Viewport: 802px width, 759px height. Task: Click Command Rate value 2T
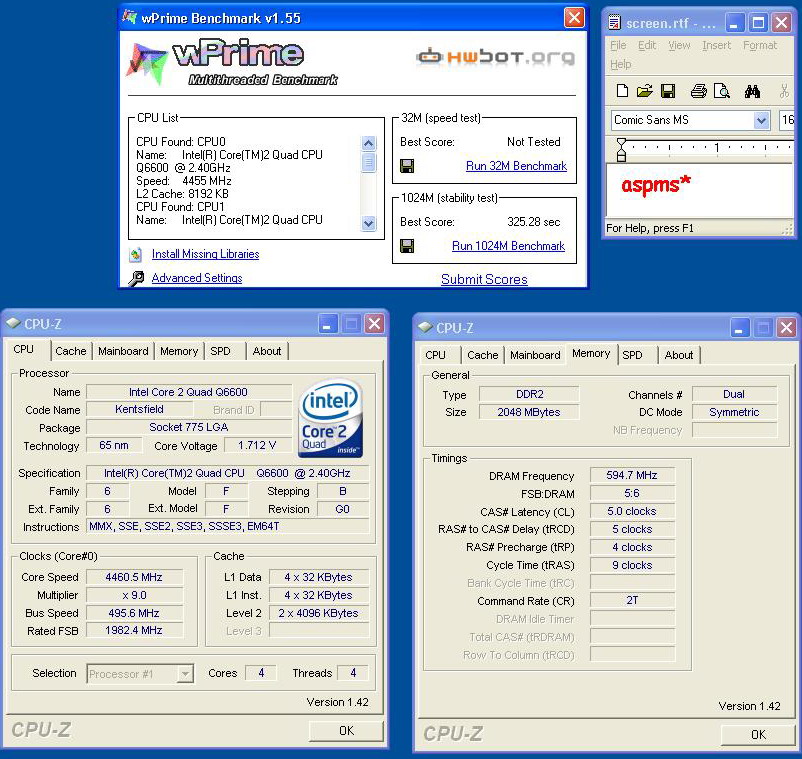632,600
